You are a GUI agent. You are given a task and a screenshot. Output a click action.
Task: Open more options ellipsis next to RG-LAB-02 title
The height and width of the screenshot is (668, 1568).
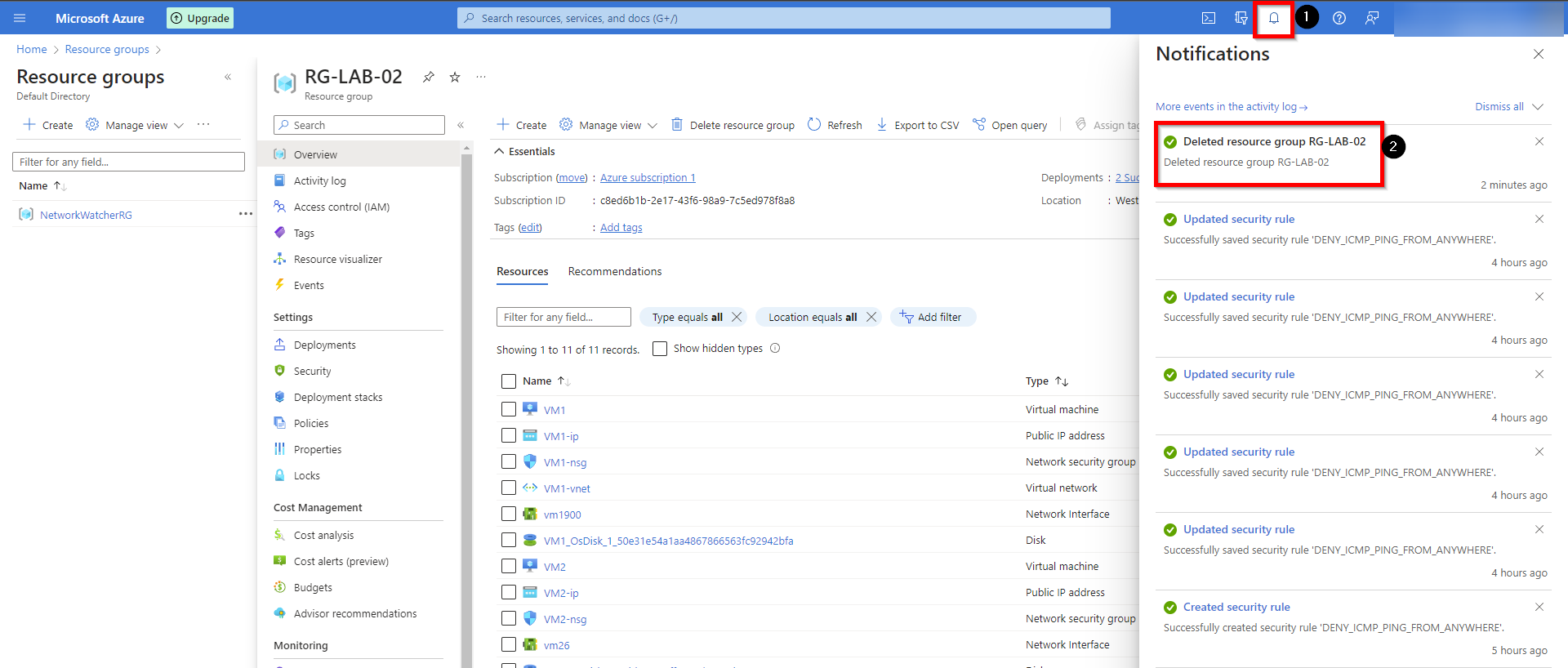click(x=481, y=77)
